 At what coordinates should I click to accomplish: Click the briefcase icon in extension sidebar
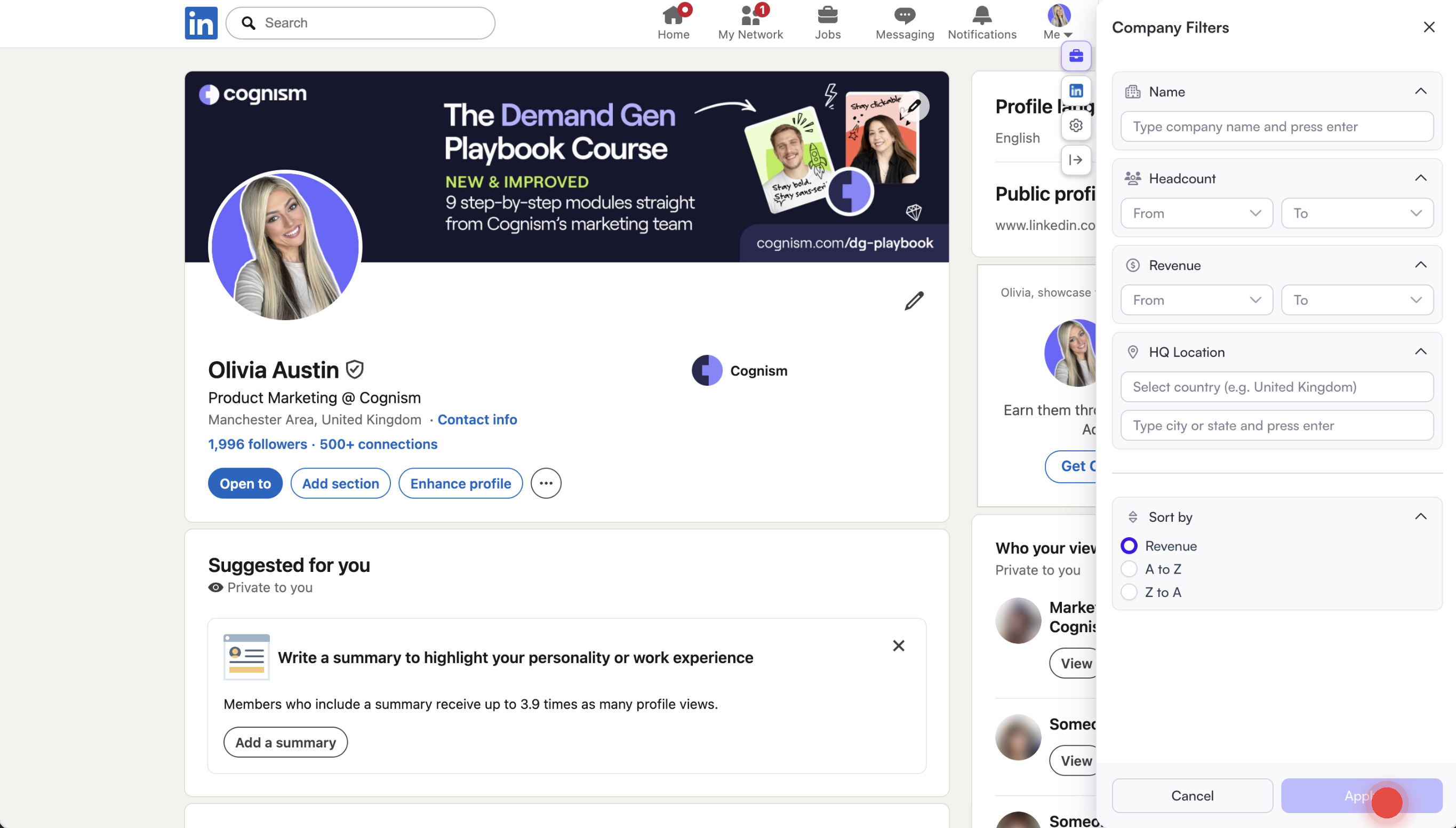click(x=1076, y=55)
